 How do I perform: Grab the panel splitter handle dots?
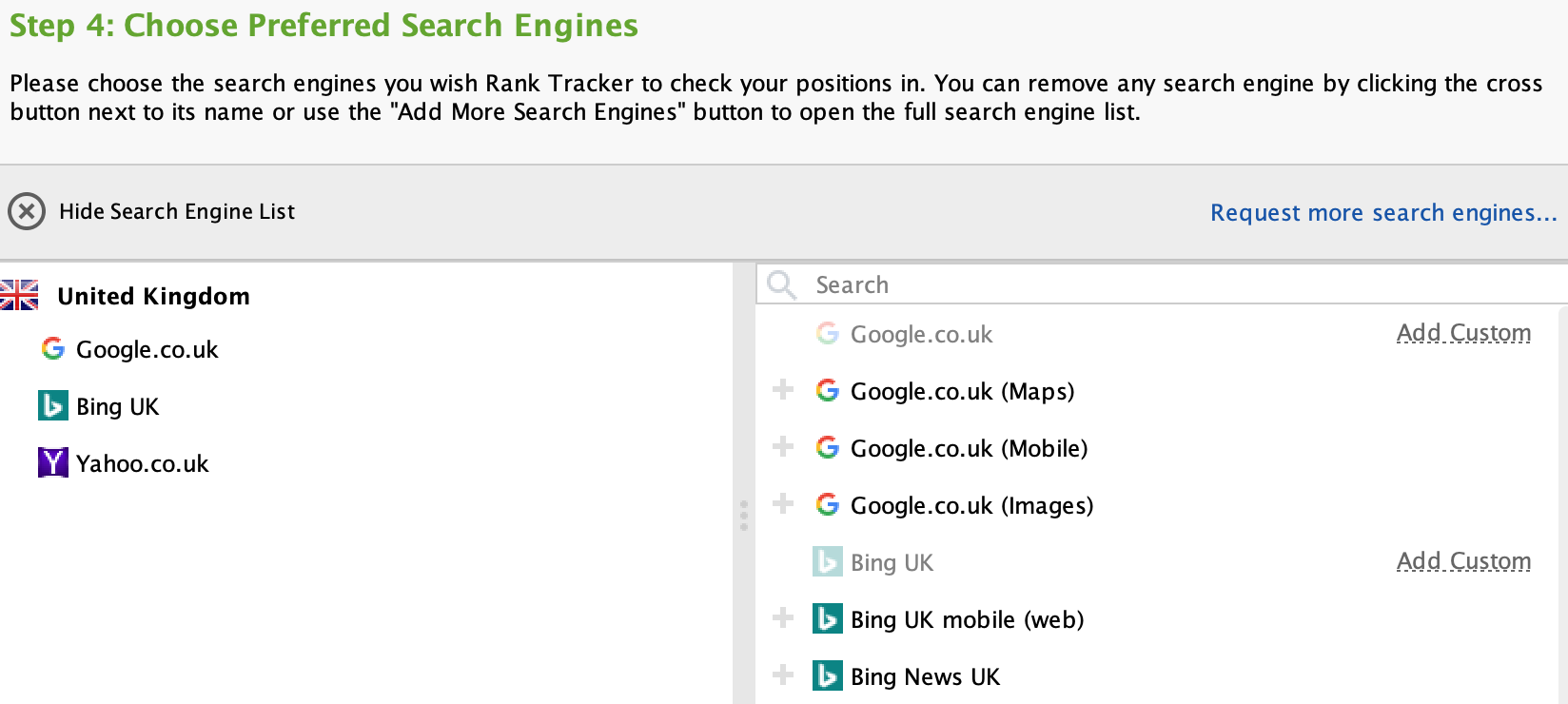744,515
